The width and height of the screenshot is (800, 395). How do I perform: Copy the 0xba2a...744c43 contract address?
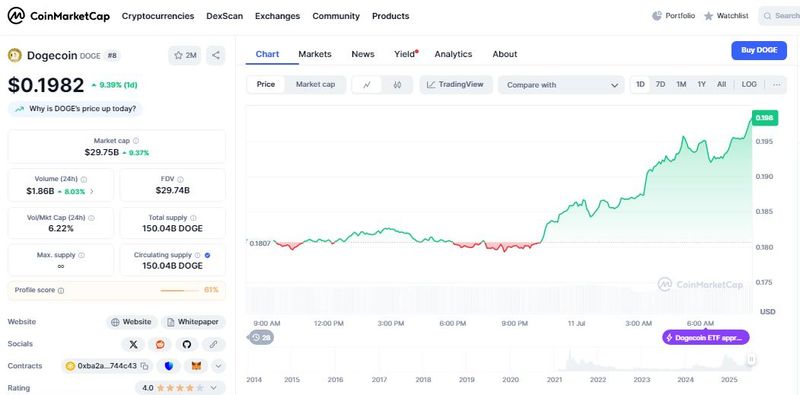pos(145,366)
